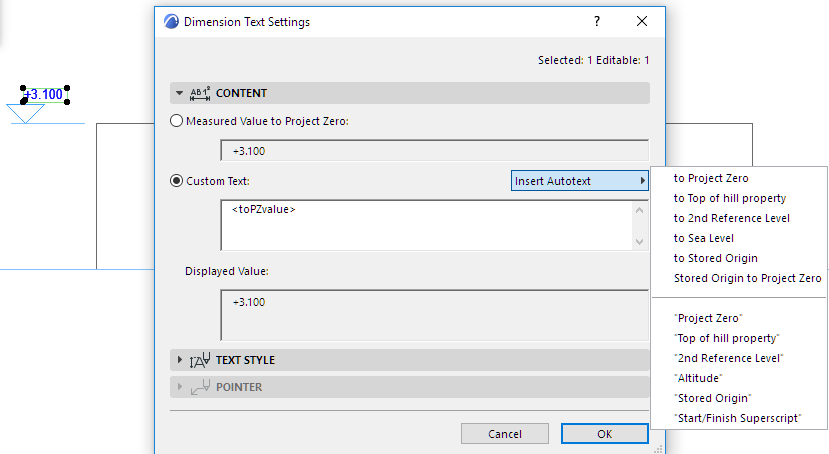
Task: Insert 'Stored Origin to Project Zero' autotext
Action: click(747, 278)
